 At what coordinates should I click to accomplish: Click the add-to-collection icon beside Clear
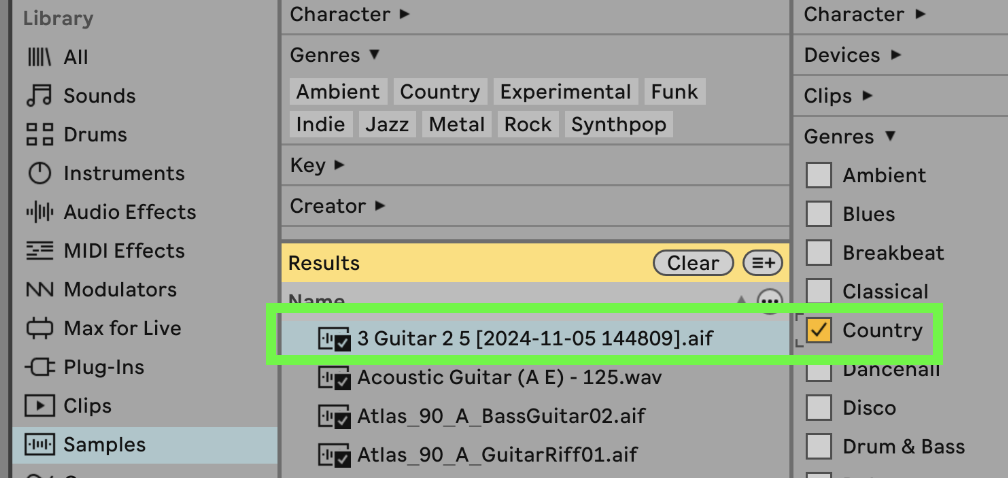[763, 263]
